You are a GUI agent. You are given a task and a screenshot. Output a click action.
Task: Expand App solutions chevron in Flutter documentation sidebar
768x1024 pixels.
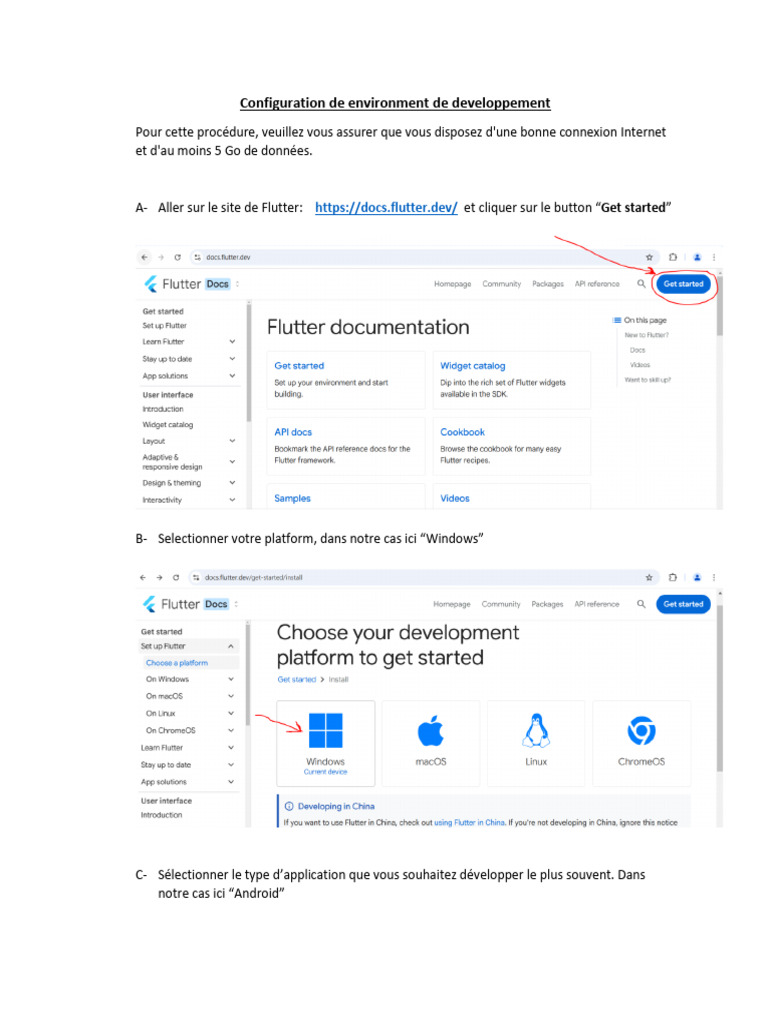(x=232, y=376)
